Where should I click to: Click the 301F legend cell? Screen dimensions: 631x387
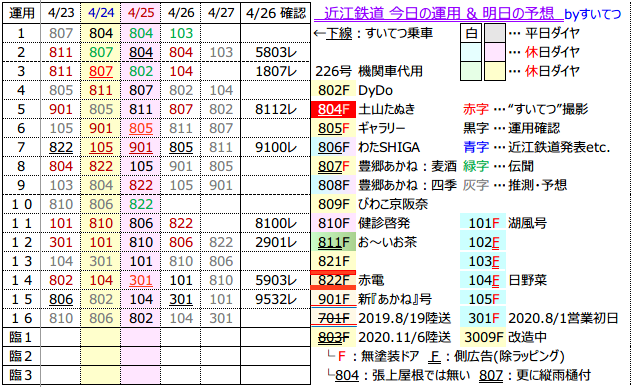(x=483, y=318)
